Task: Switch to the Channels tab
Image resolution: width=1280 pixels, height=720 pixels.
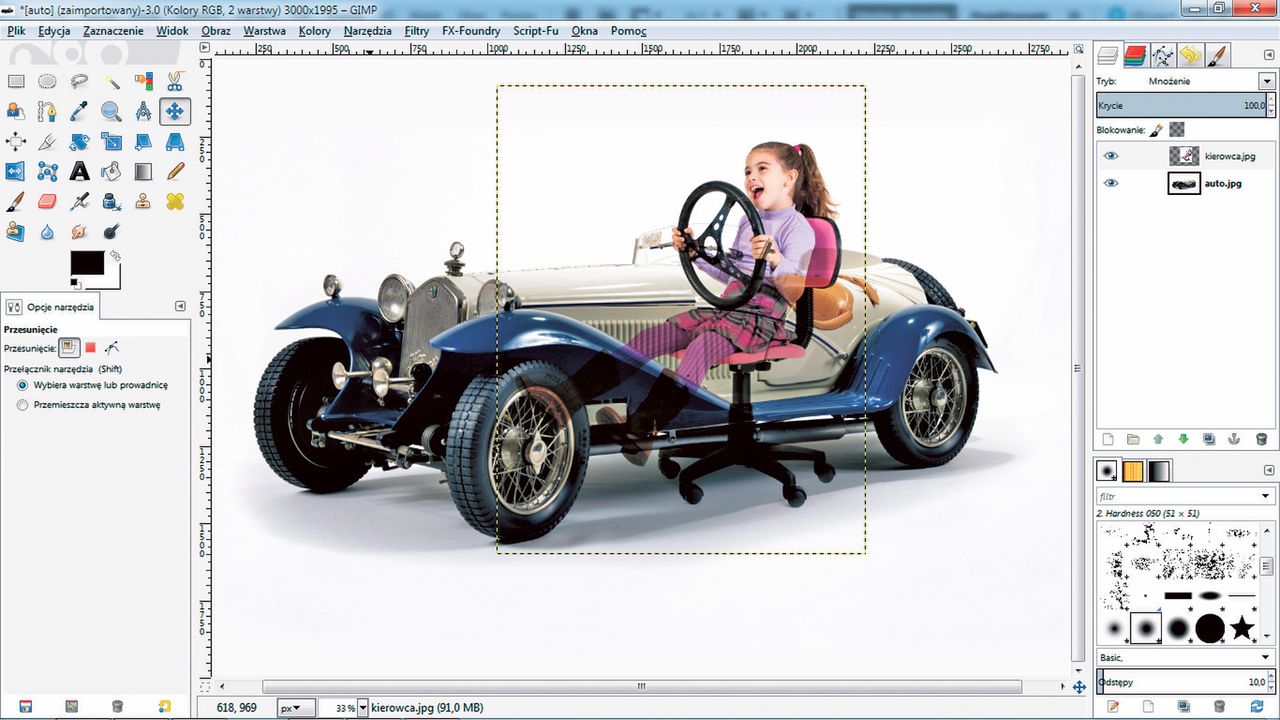Action: coord(1135,55)
